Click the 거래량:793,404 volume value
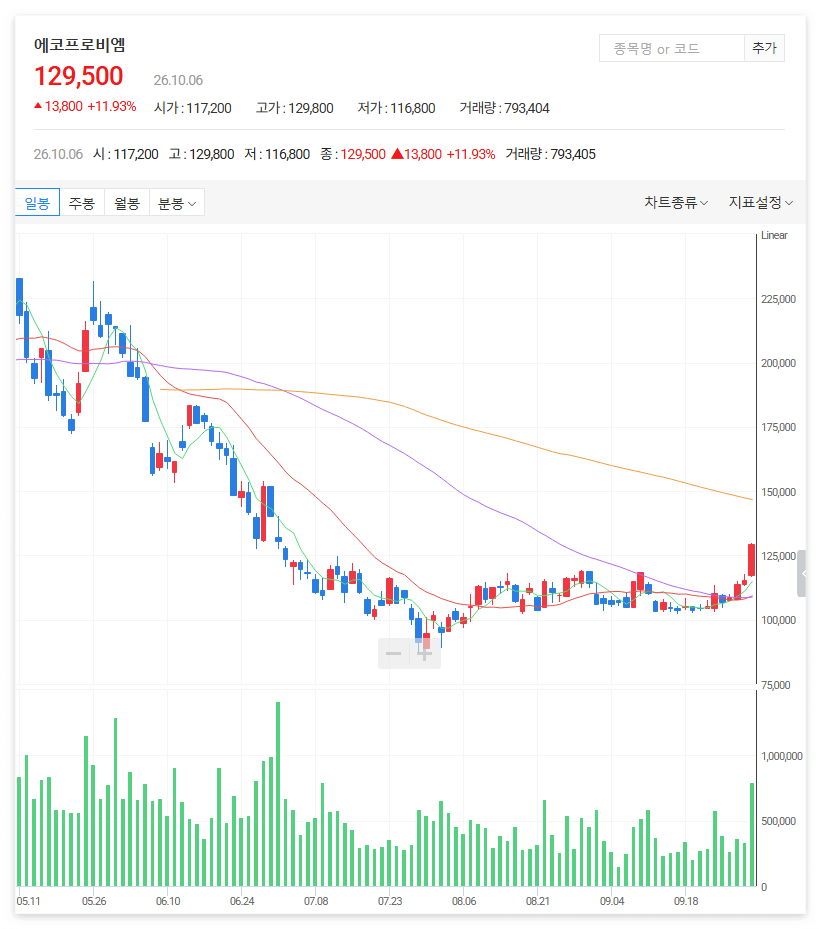 tap(505, 108)
